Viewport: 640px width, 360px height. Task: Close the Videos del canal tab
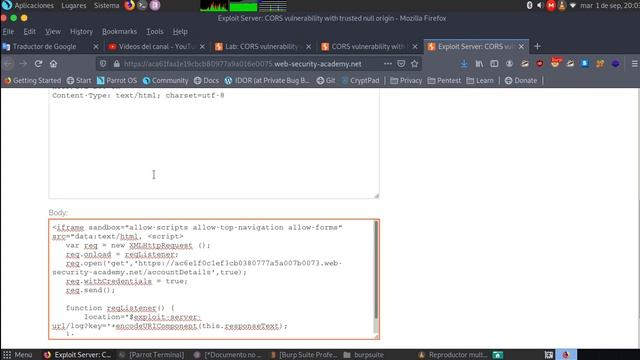tap(202, 47)
